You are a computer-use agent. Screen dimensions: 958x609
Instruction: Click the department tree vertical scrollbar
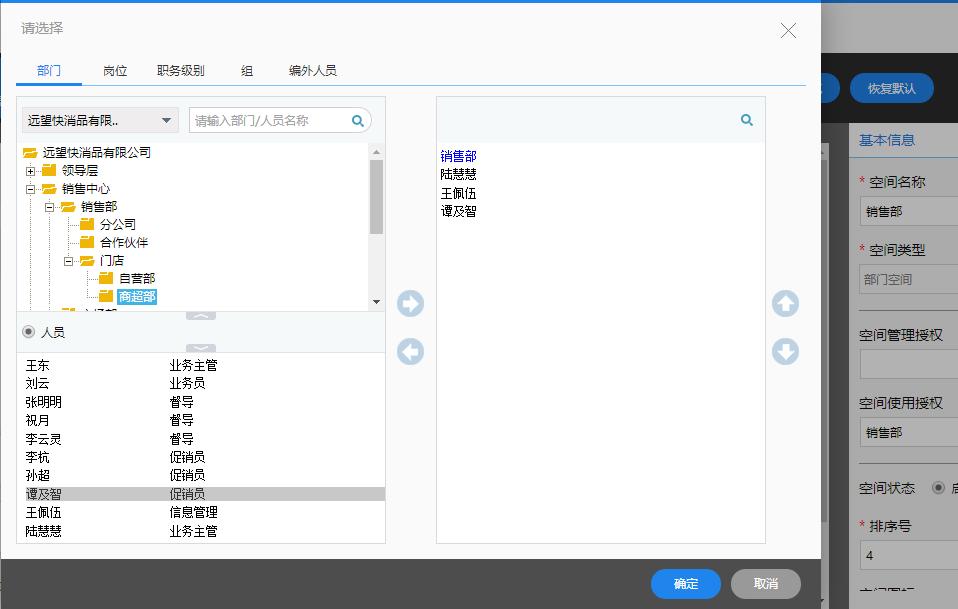pos(376,196)
